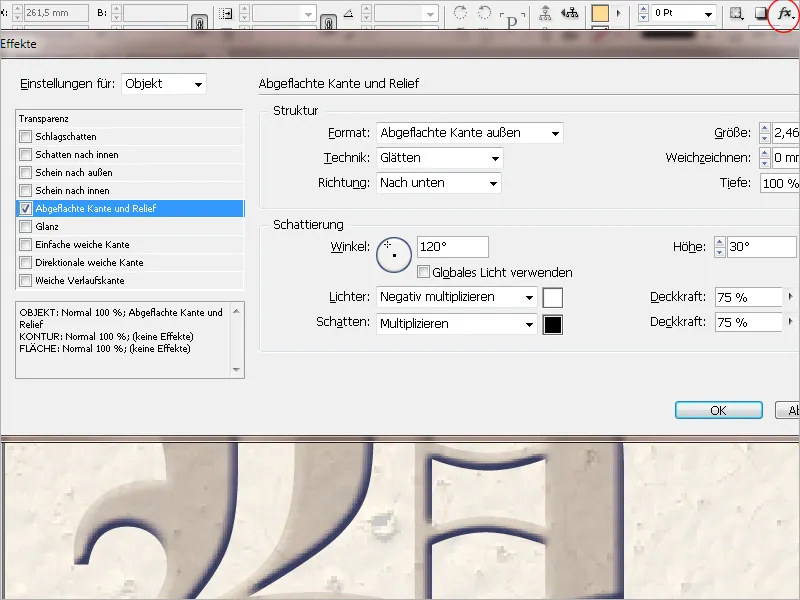Screen dimensions: 800x600
Task: Open the fx effects icon in toolbar
Action: [784, 14]
